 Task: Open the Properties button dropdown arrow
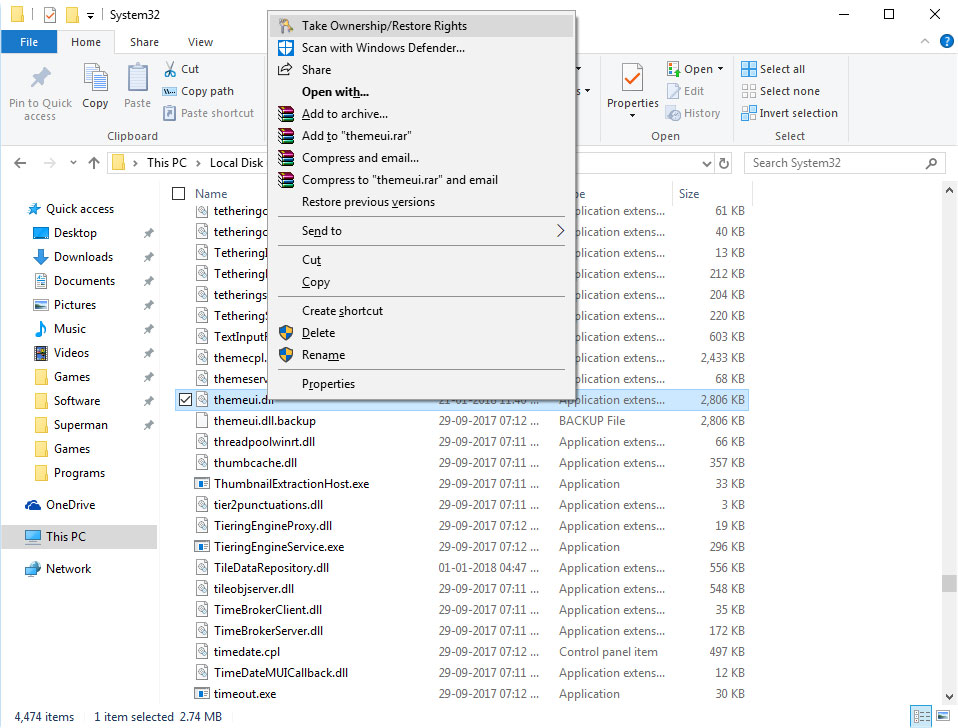click(x=632, y=115)
